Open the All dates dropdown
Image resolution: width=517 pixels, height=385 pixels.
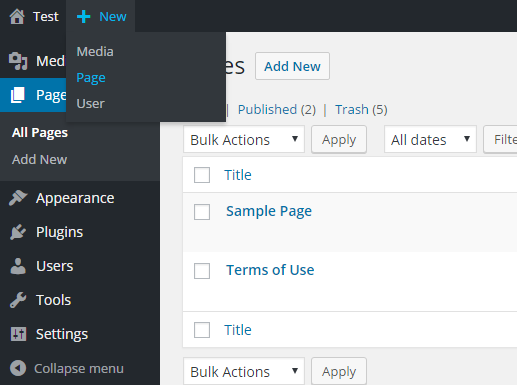tap(430, 139)
